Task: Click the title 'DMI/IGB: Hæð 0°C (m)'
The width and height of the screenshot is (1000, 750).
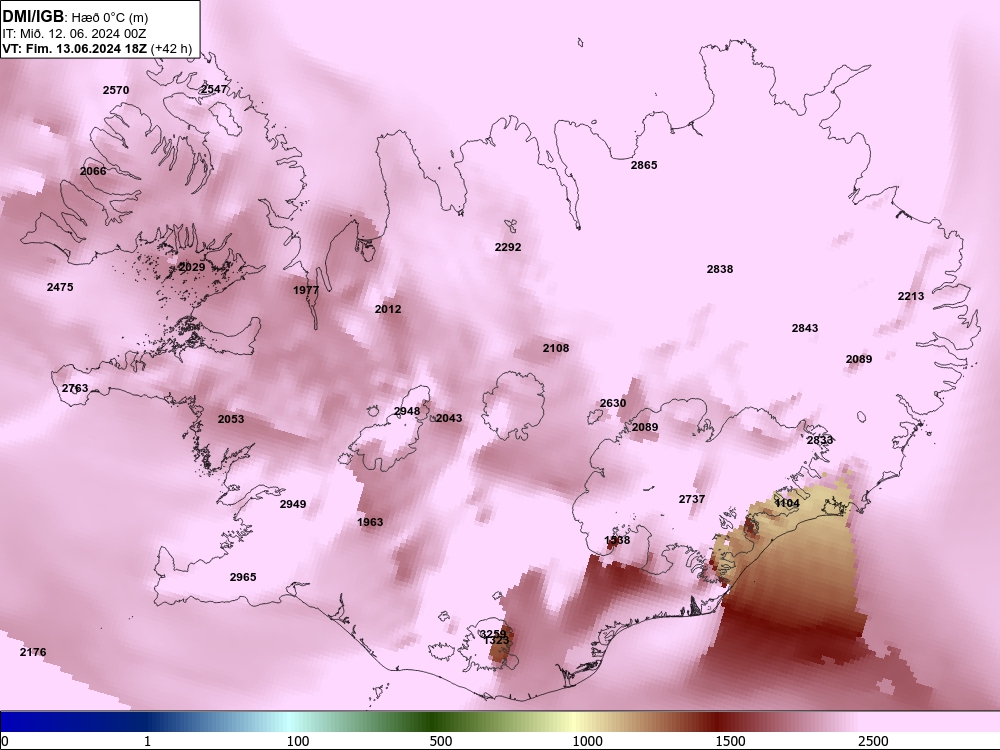Action: [75, 17]
